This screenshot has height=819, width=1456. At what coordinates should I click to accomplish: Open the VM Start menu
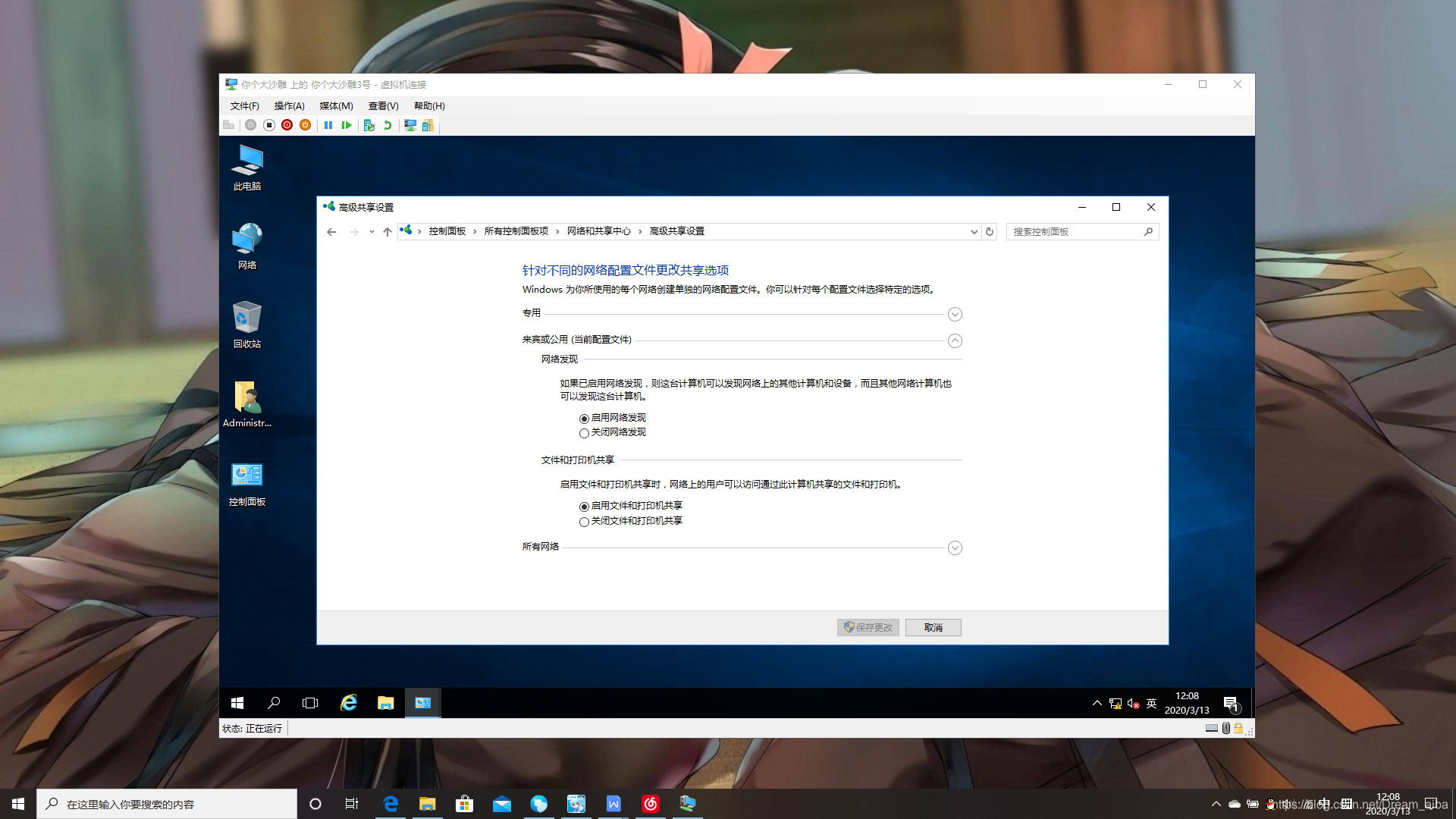(x=237, y=703)
